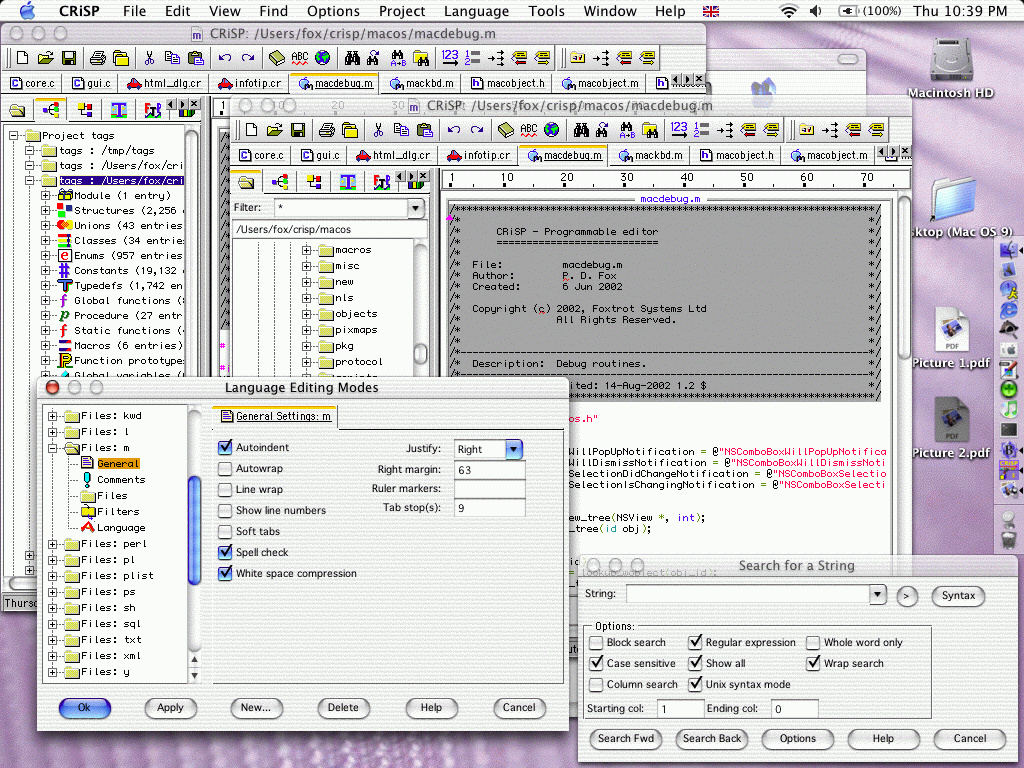Click Open file icon in rear window toolbar
1024x768 pixels.
(x=45, y=58)
